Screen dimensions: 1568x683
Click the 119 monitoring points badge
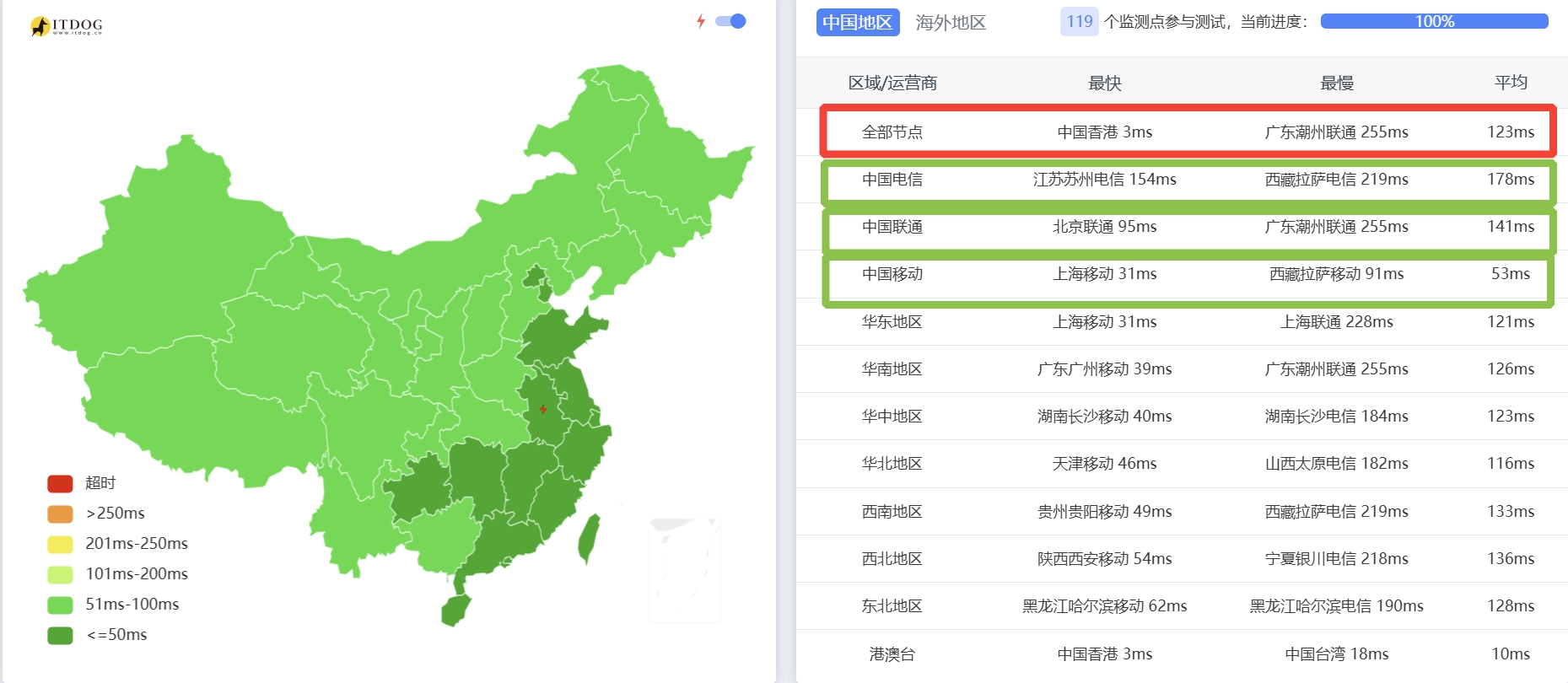click(x=1079, y=22)
